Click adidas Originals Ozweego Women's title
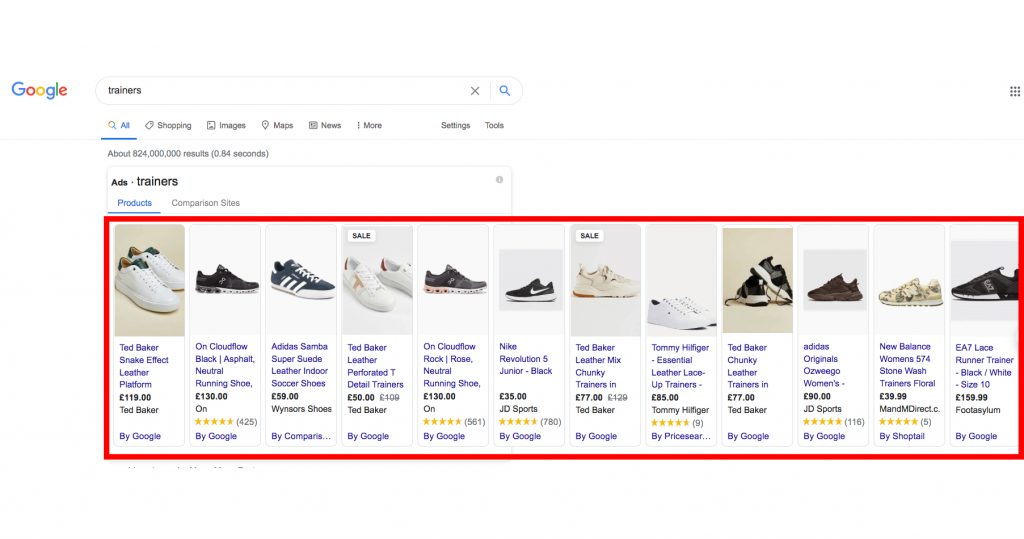 point(824,365)
